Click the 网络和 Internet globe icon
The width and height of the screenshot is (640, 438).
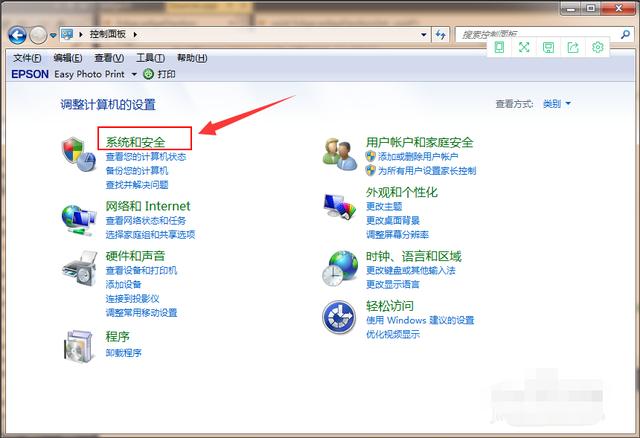[79, 220]
